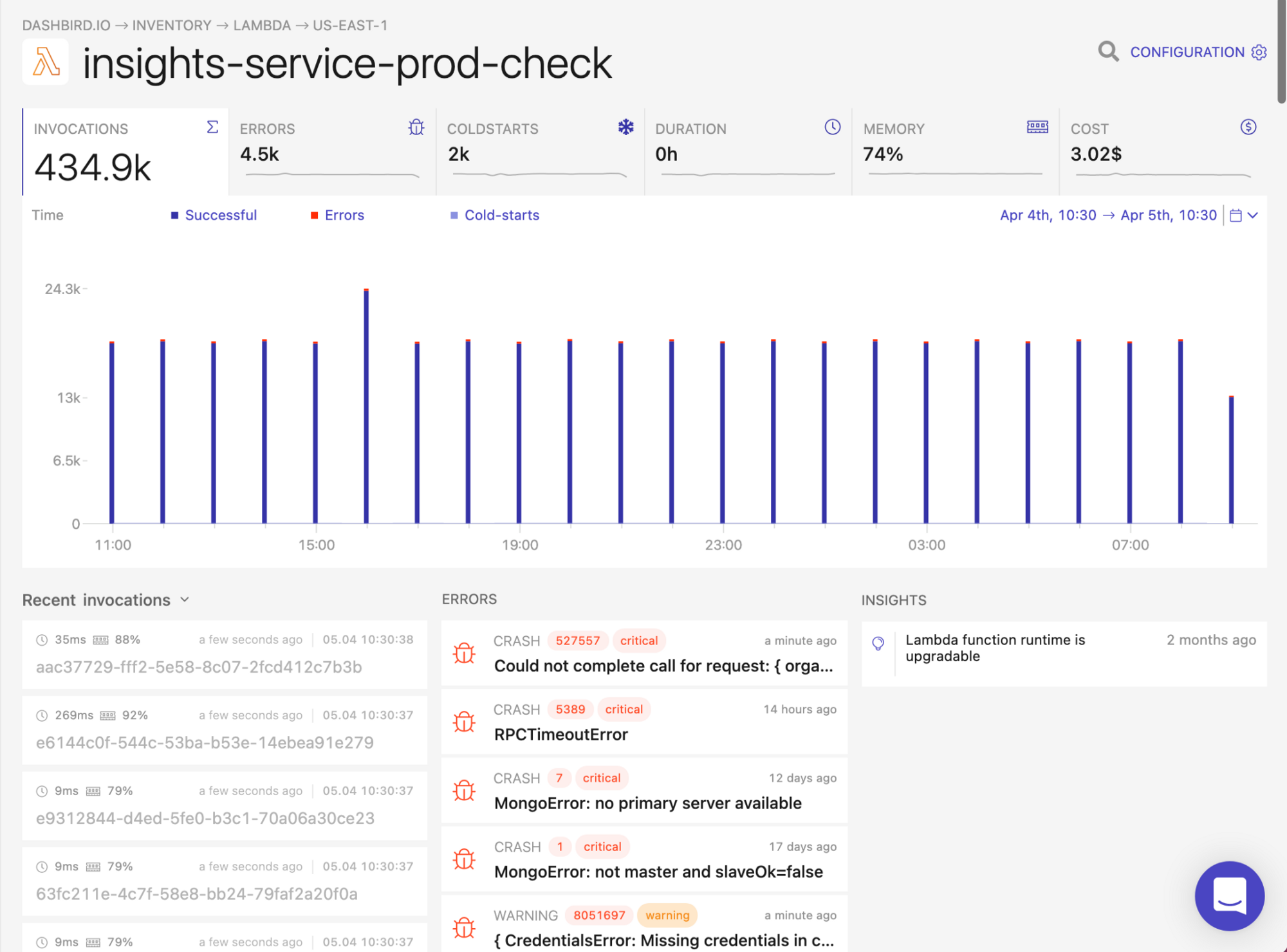This screenshot has width=1287, height=952.
Task: Click the coldstarts snowflake icon
Action: tap(625, 127)
